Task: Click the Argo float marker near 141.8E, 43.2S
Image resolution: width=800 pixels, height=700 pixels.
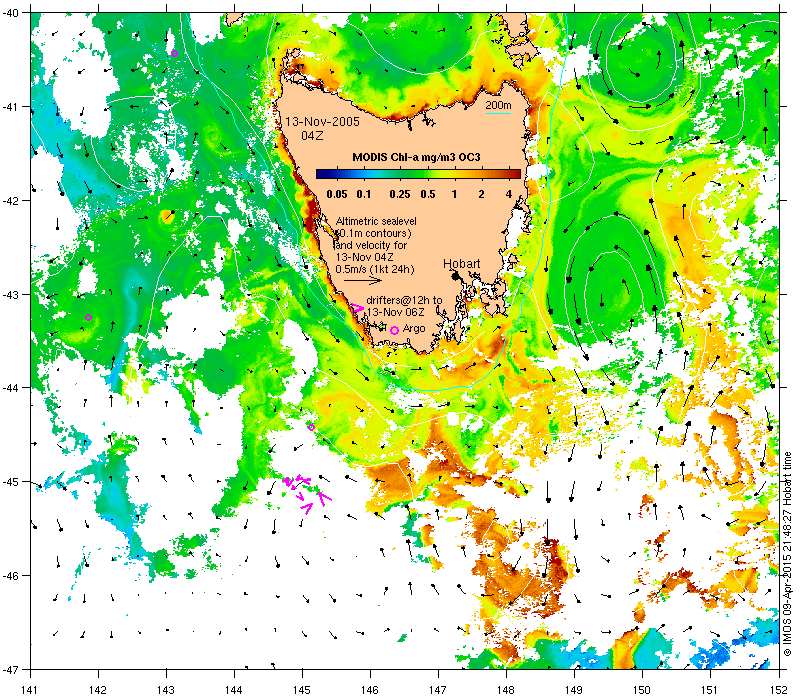Action: (x=88, y=317)
